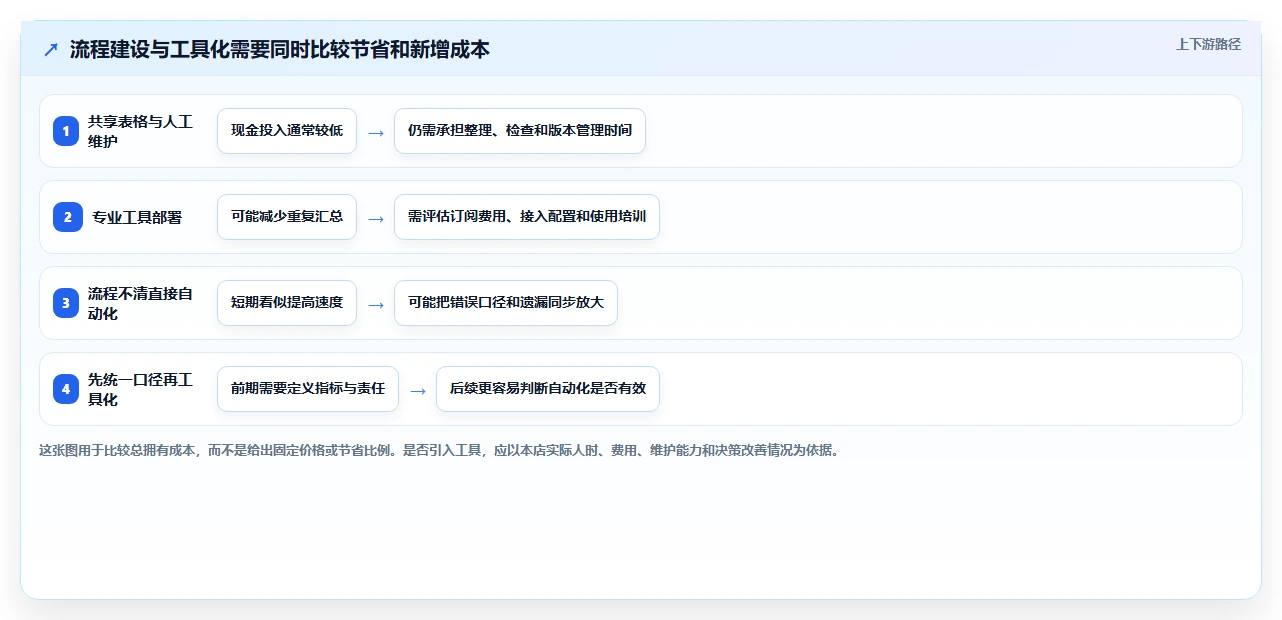Click the 后续更容易判断自动化是否有效 box
The image size is (1282, 620).
pos(548,389)
